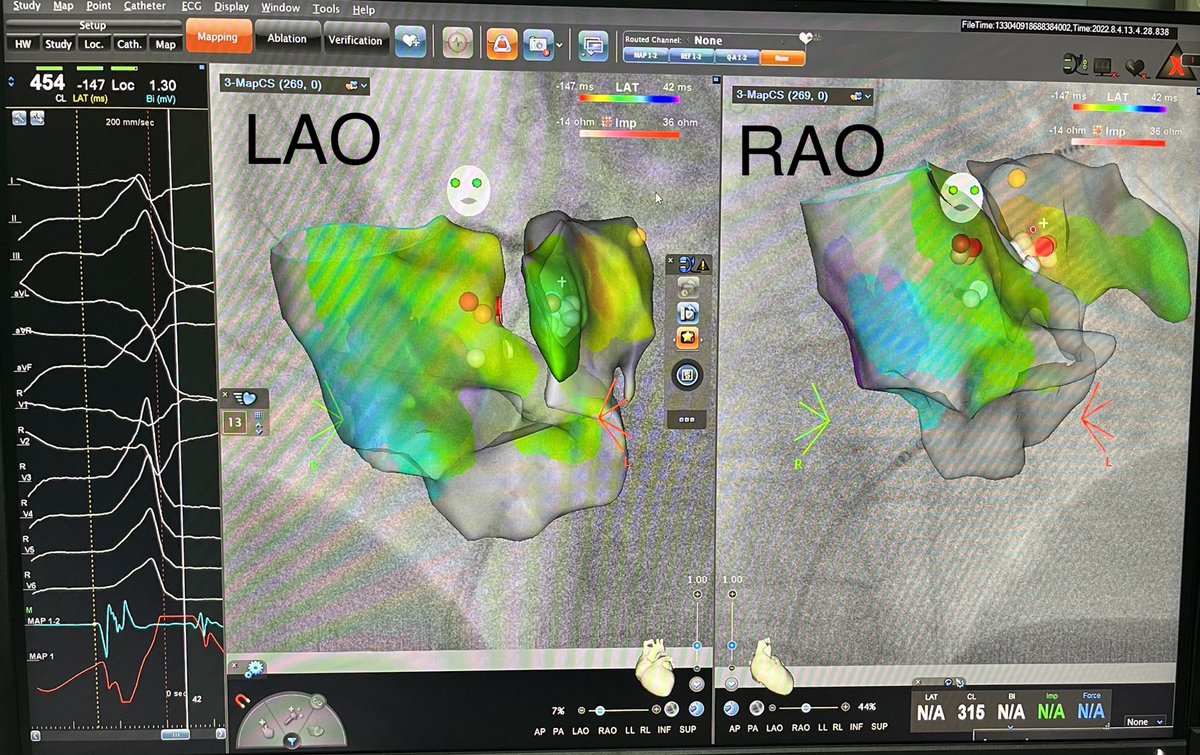Open the Point menu

point(99,7)
